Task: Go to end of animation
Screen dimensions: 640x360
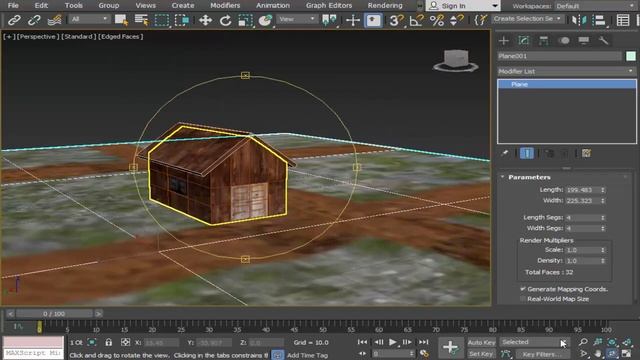Action: point(424,342)
